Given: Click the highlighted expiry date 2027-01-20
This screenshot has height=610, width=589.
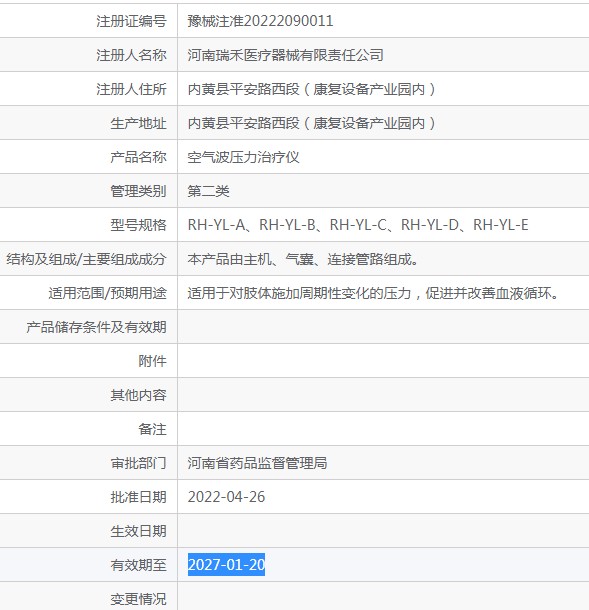Looking at the screenshot, I should tap(226, 565).
